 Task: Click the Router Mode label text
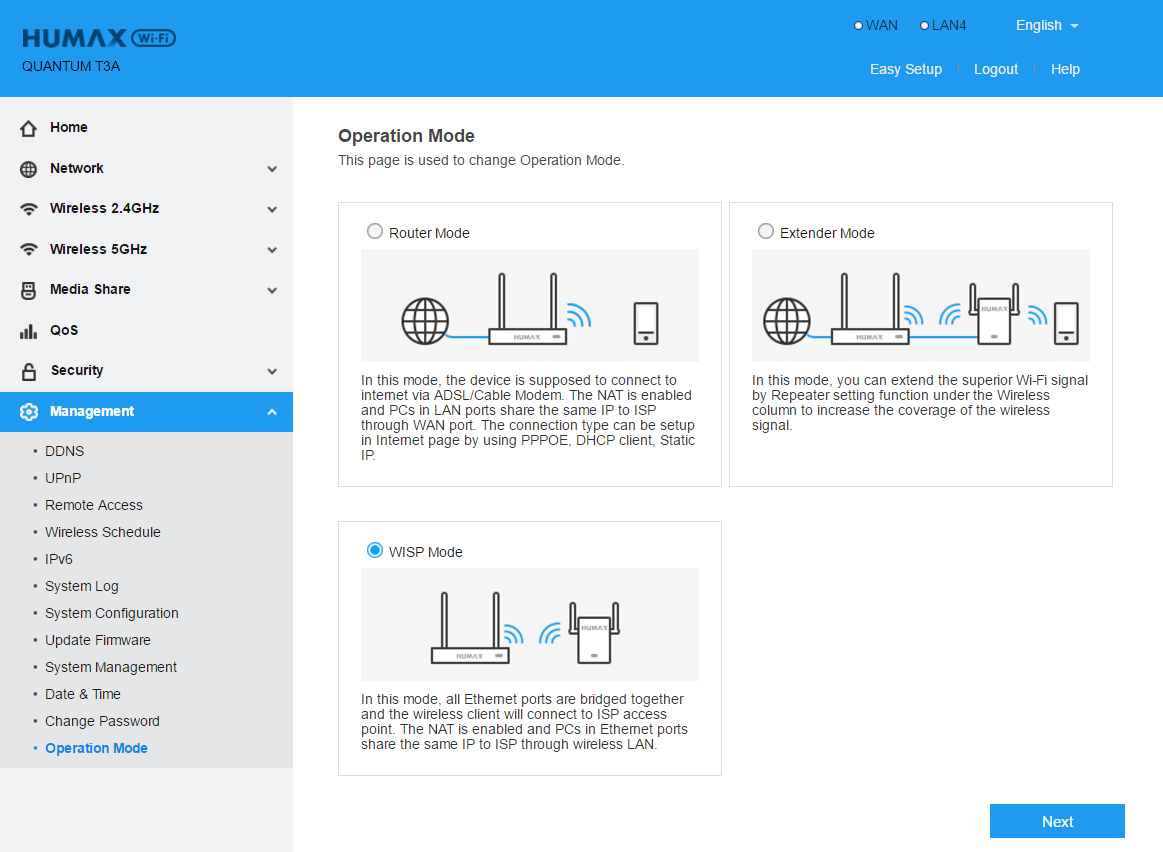coord(429,233)
